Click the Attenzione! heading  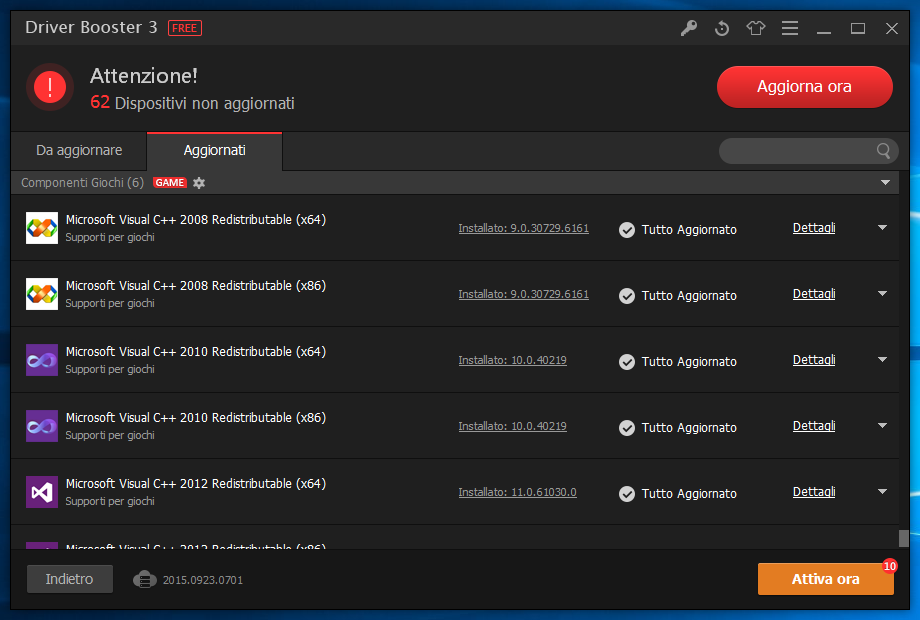pos(144,76)
